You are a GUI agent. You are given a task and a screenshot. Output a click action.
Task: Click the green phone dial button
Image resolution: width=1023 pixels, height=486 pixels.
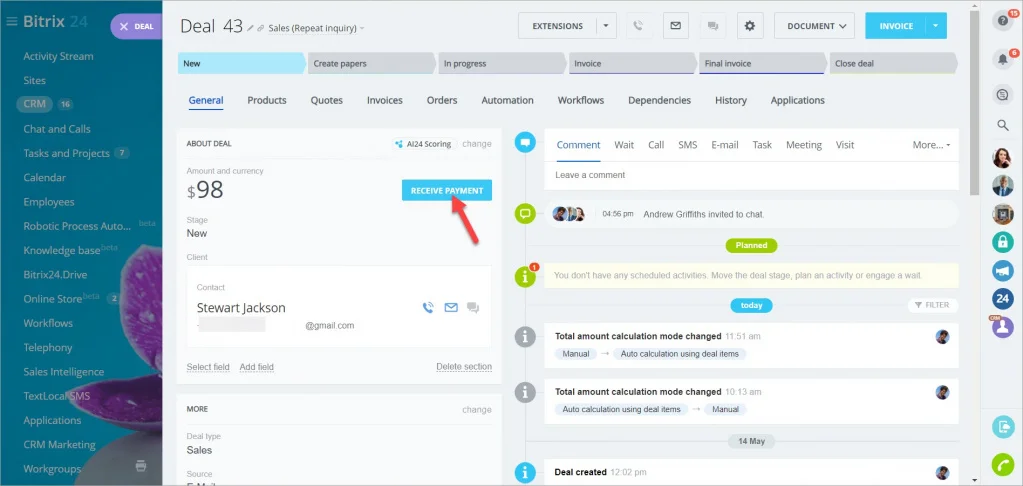tap(1003, 464)
